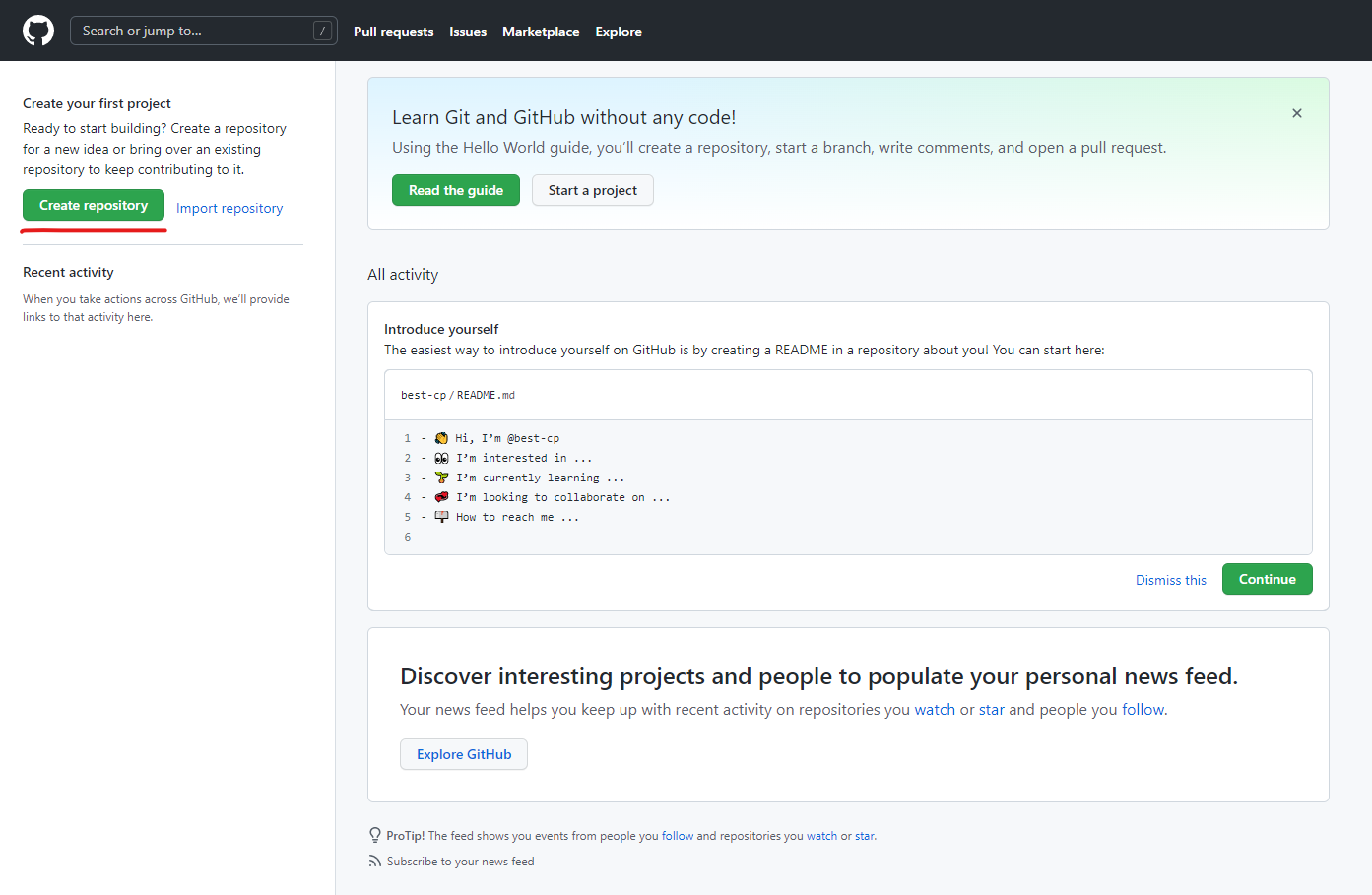1372x895 pixels.
Task: Click the watch link in the ProTip line
Action: (x=821, y=836)
